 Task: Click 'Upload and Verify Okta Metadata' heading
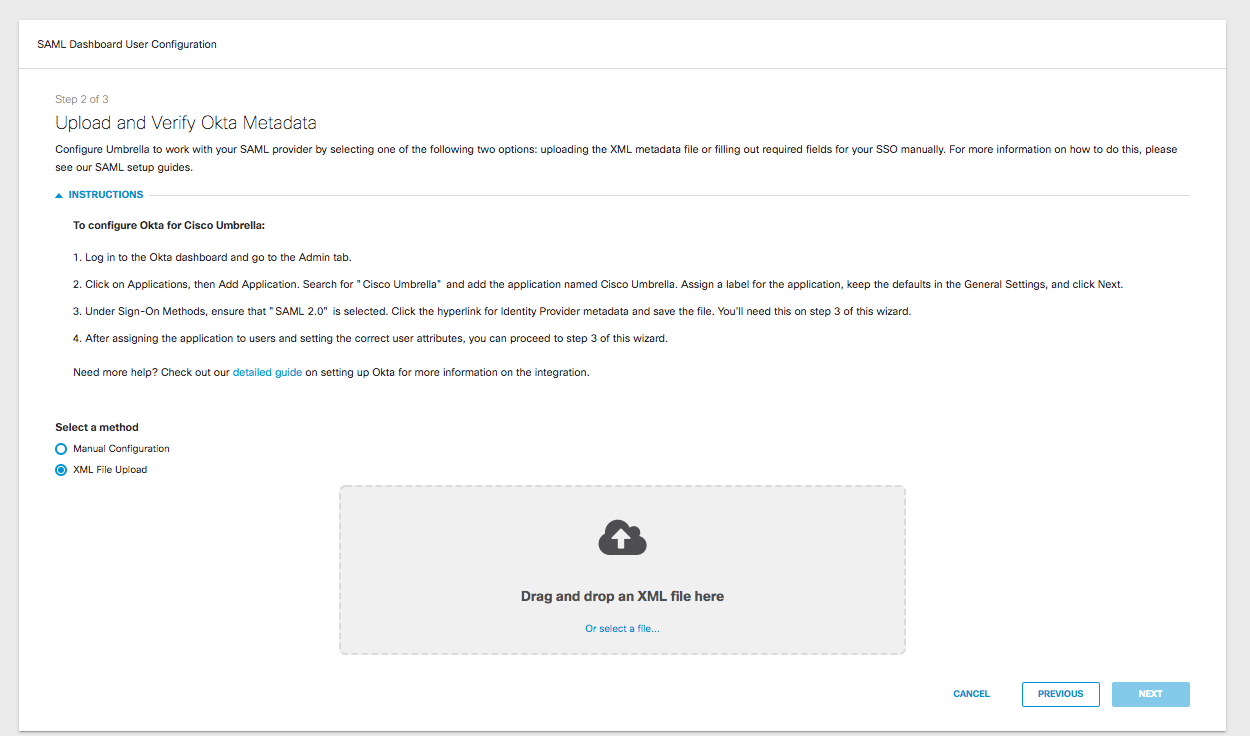tap(186, 124)
